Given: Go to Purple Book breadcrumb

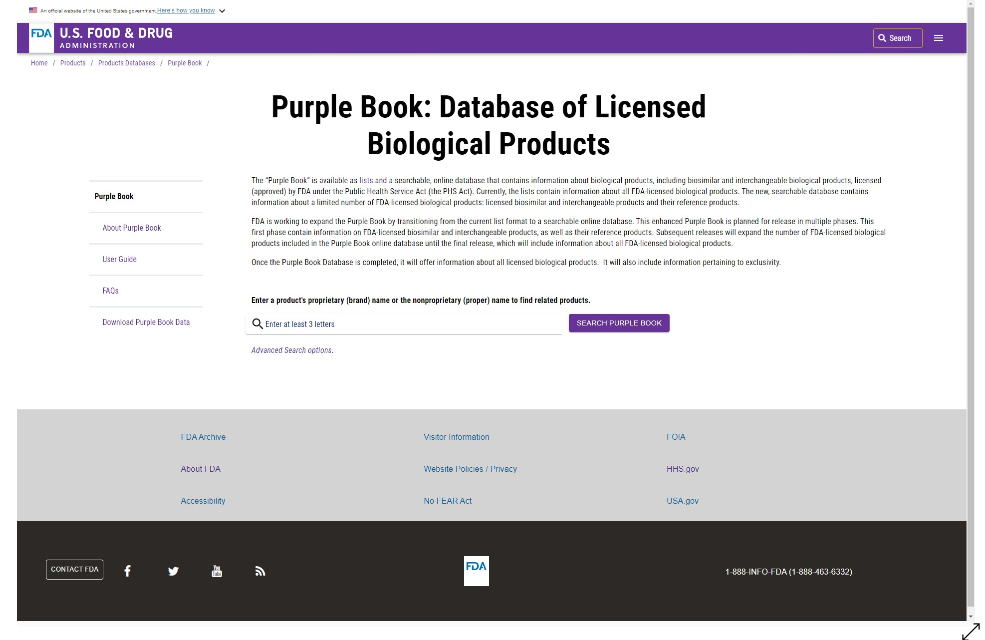Looking at the screenshot, I should pyautogui.click(x=185, y=63).
